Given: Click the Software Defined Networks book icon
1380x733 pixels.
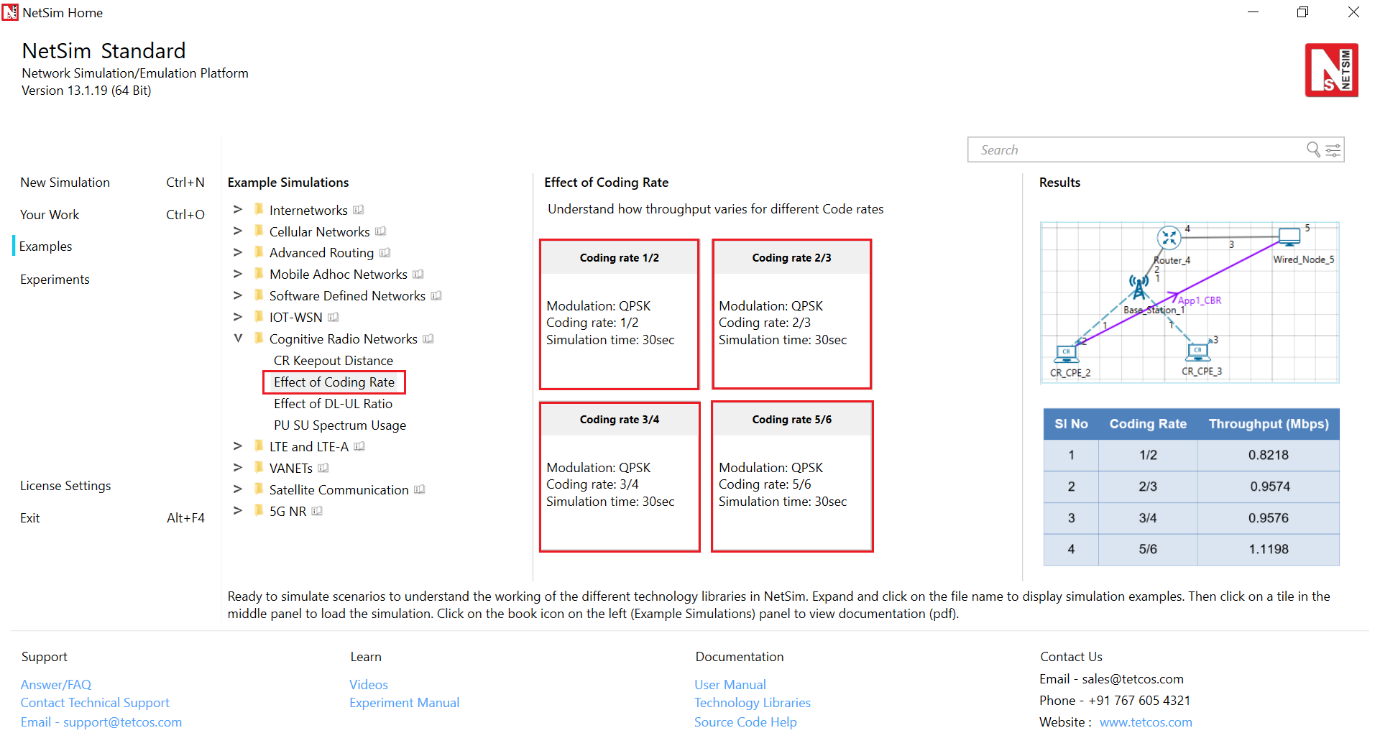Looking at the screenshot, I should click(x=437, y=296).
